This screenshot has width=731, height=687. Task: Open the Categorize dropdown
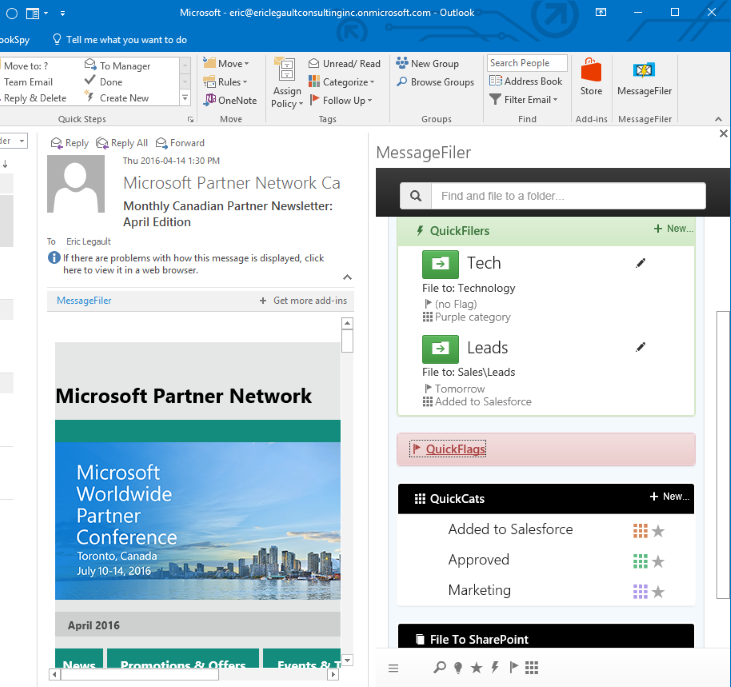[342, 82]
